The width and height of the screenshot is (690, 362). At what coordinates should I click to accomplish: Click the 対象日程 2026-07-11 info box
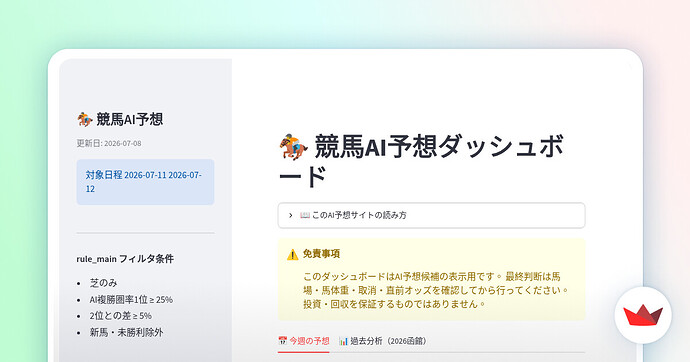coord(145,182)
